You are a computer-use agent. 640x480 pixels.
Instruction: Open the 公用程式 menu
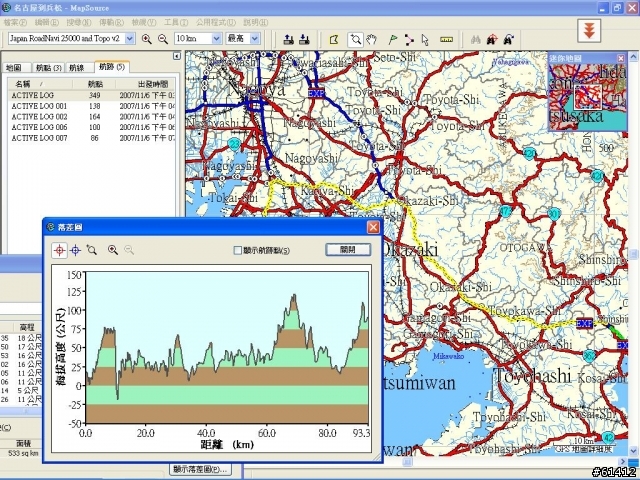click(x=216, y=22)
